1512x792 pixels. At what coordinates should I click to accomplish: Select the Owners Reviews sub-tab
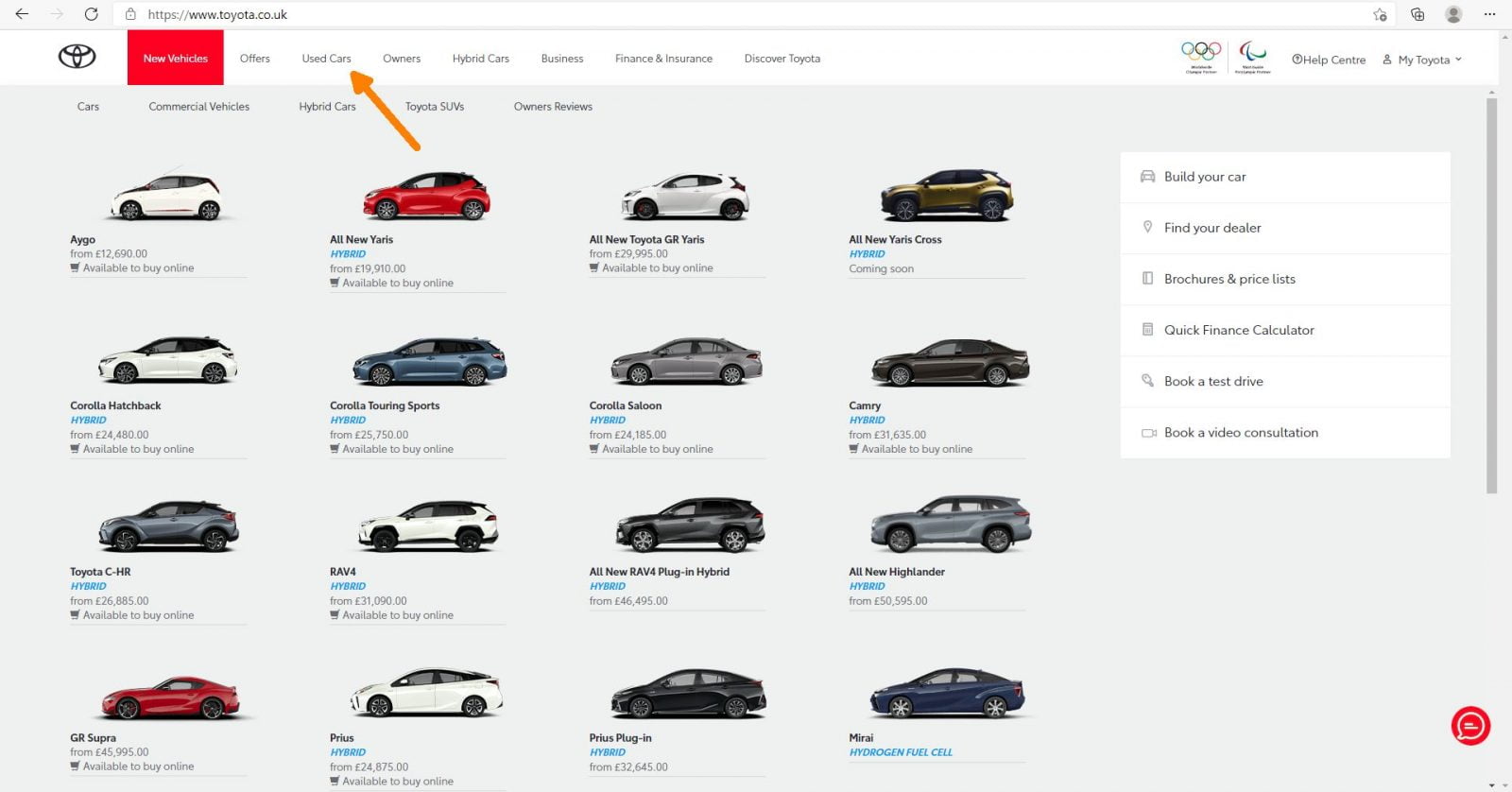(553, 106)
